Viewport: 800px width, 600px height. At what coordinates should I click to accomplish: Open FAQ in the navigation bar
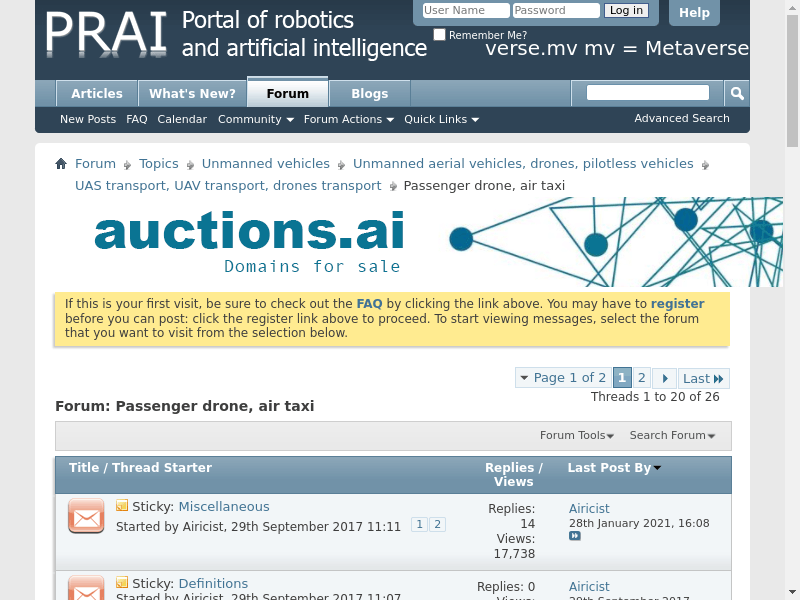coord(137,119)
